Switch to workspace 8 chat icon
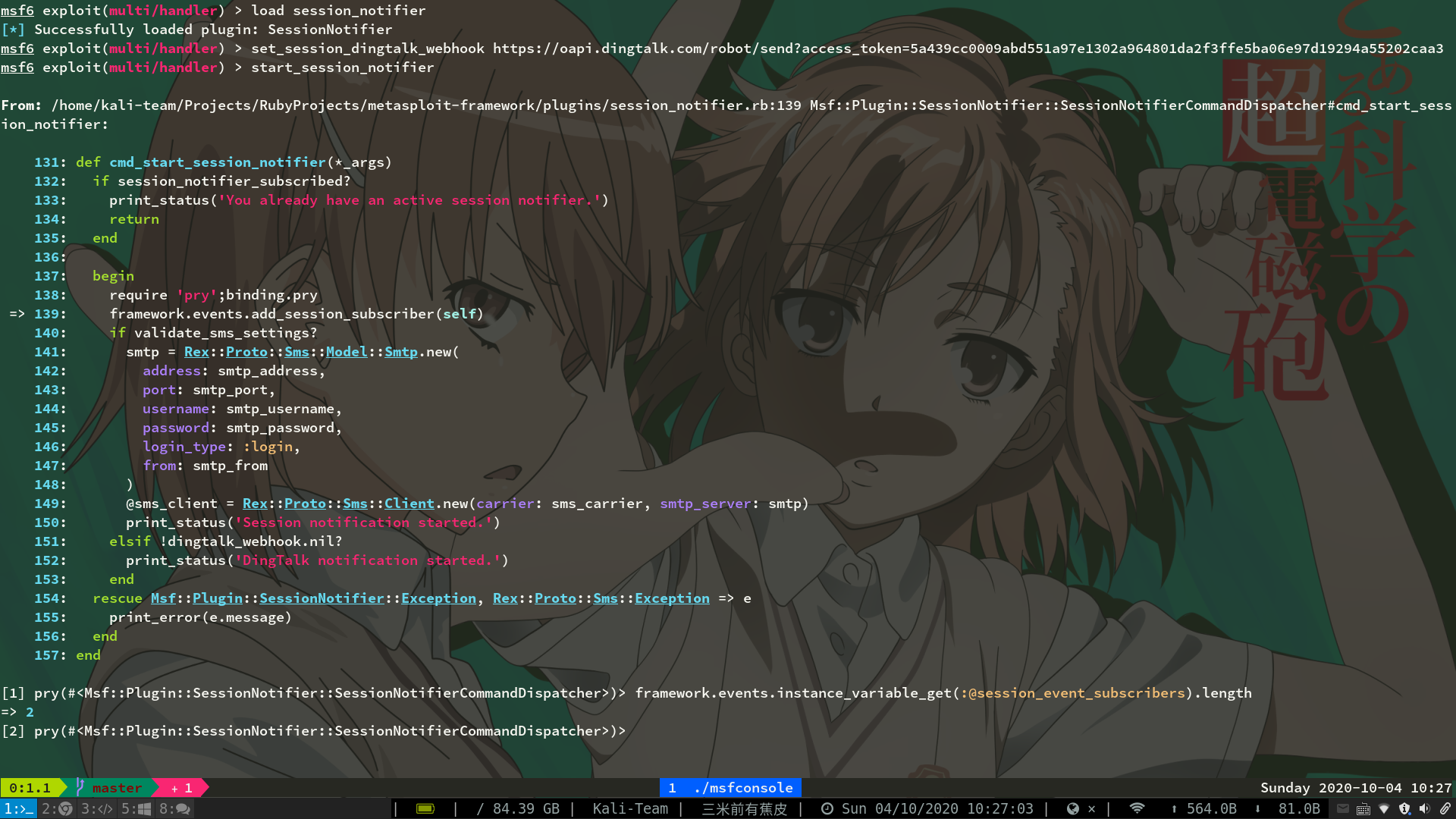The width and height of the screenshot is (1456, 819). pyautogui.click(x=174, y=809)
